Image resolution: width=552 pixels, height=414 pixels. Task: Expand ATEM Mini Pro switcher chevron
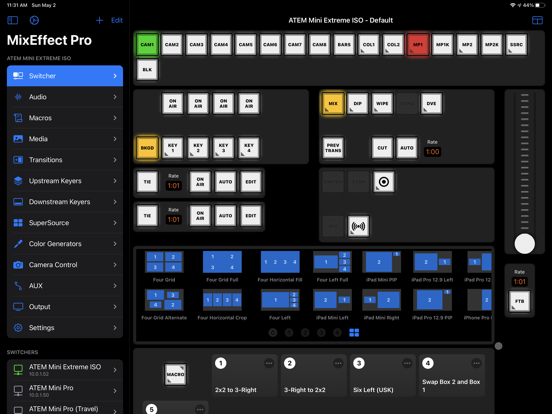point(115,391)
